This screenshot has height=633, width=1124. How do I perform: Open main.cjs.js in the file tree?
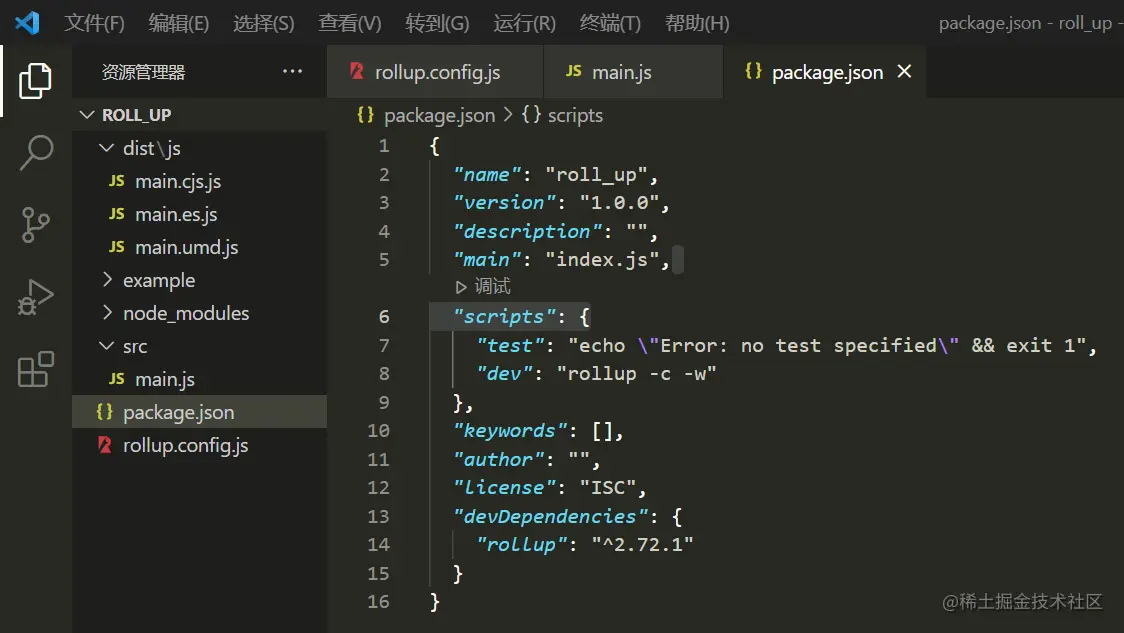pos(199,181)
